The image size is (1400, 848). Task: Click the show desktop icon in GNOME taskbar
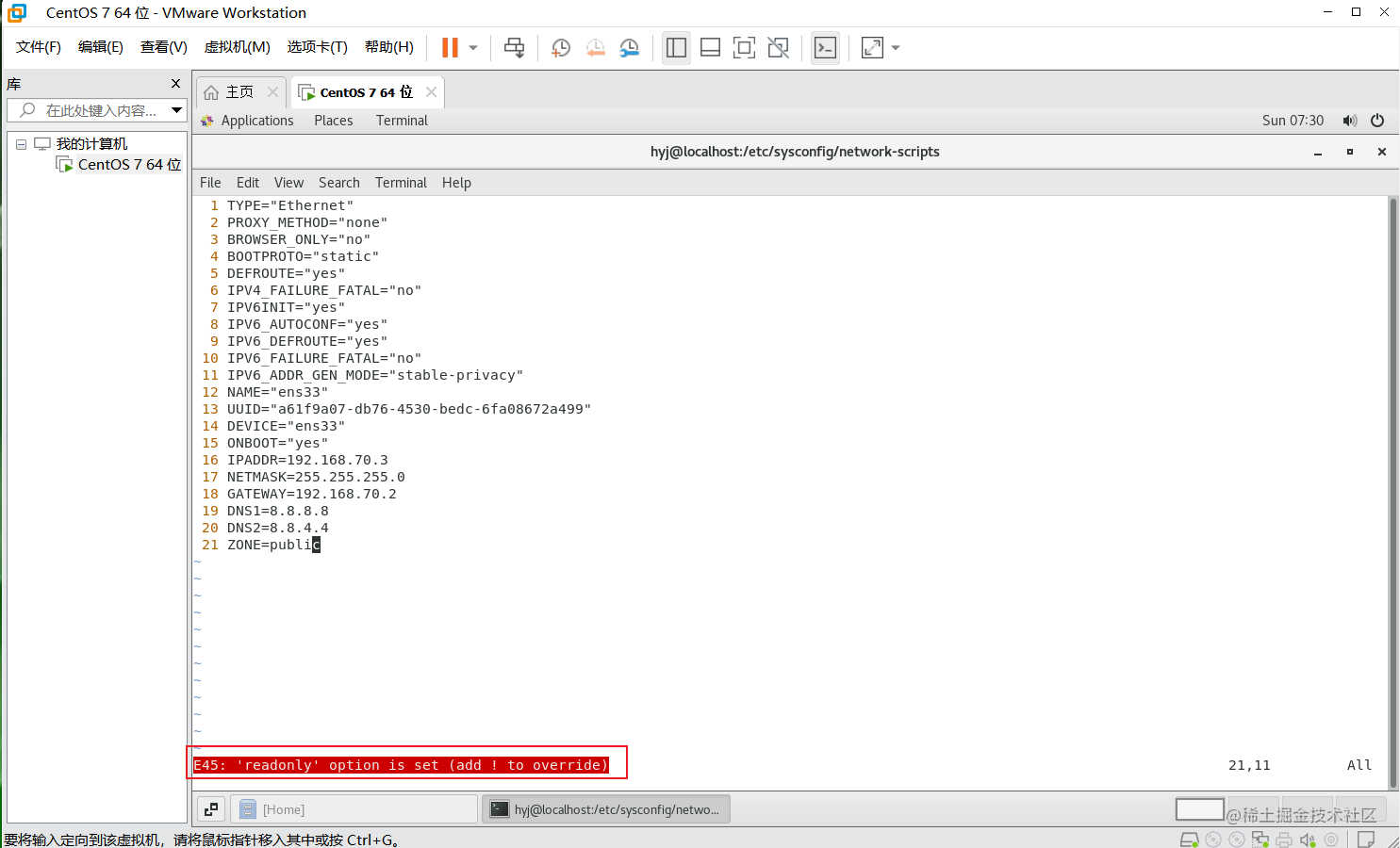(x=211, y=809)
